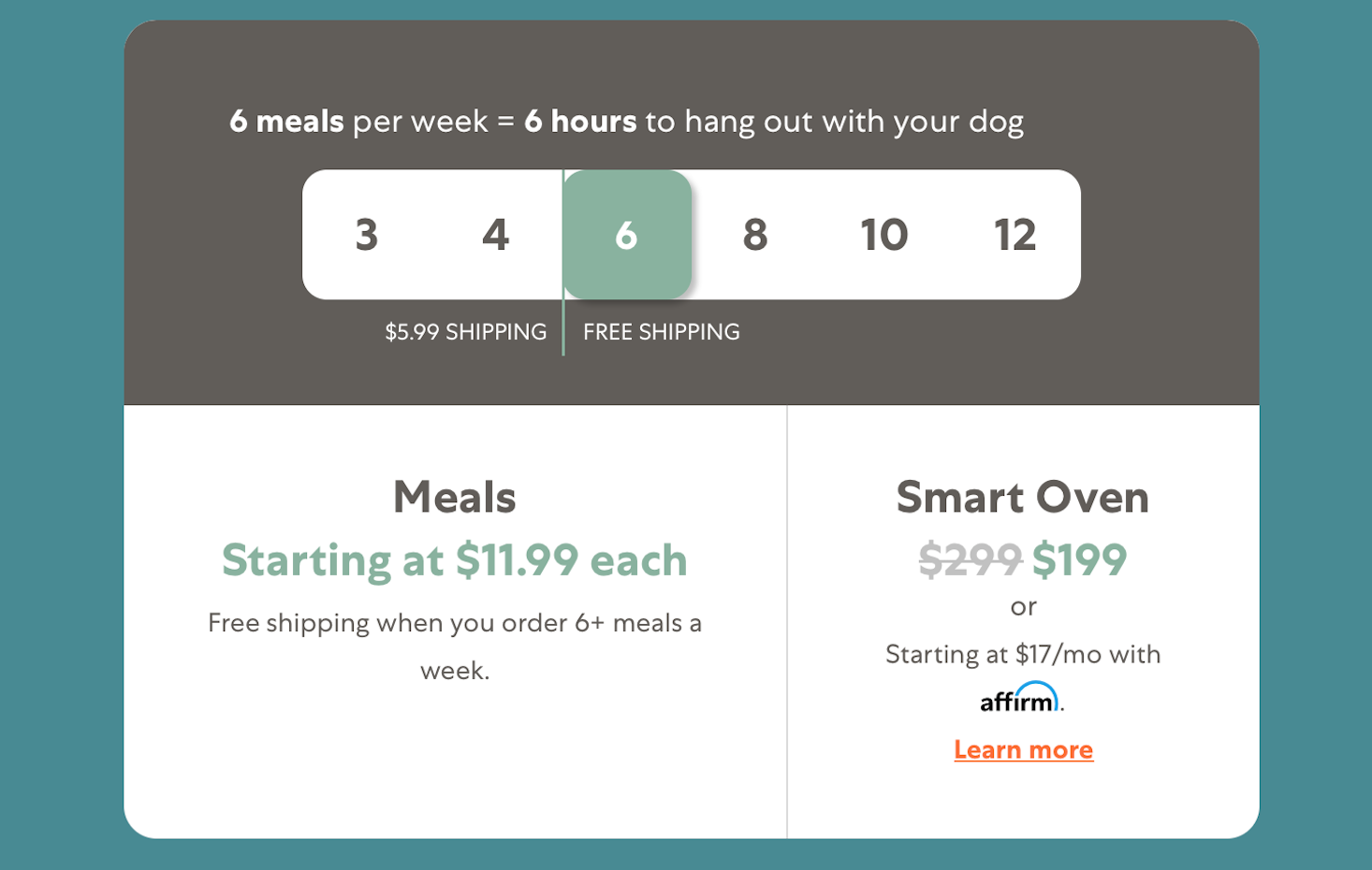
Task: Click the FREE SHIPPING label
Action: 661,331
